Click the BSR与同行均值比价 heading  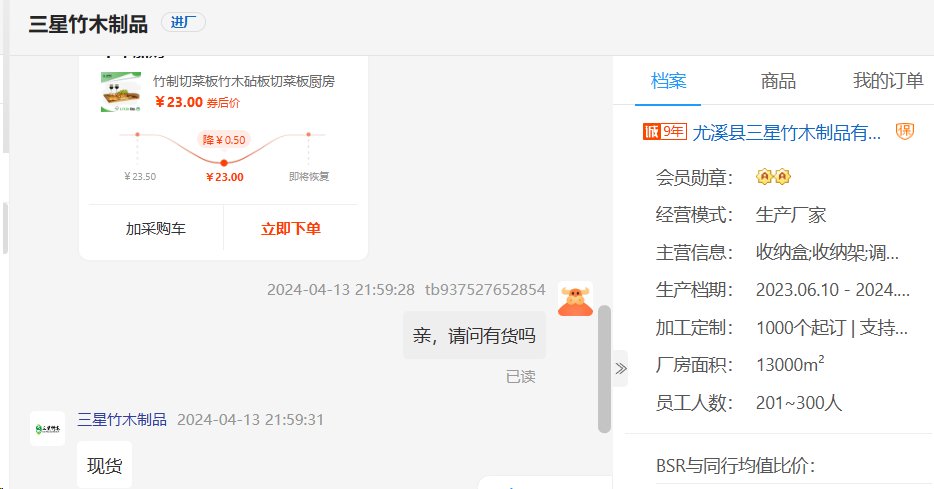(x=736, y=466)
